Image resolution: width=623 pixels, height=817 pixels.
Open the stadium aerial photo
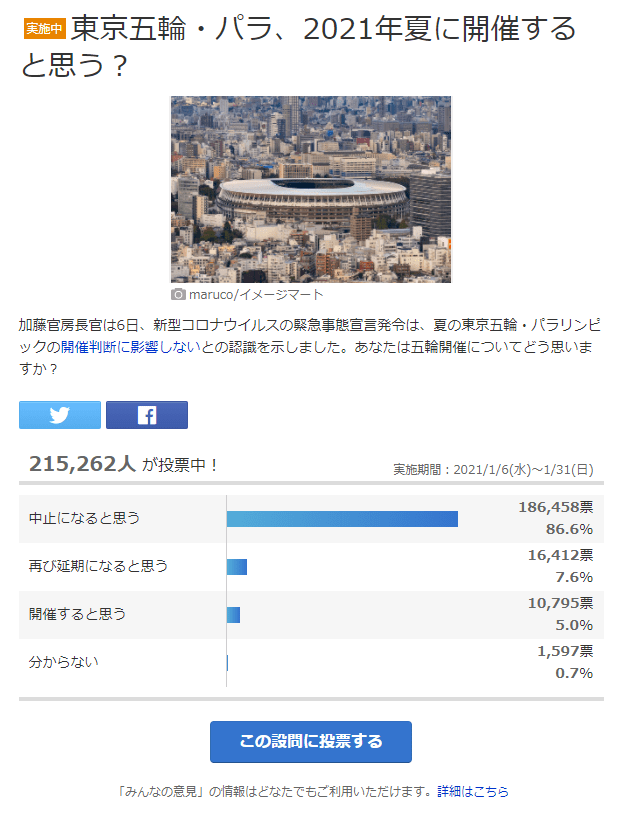(311, 189)
